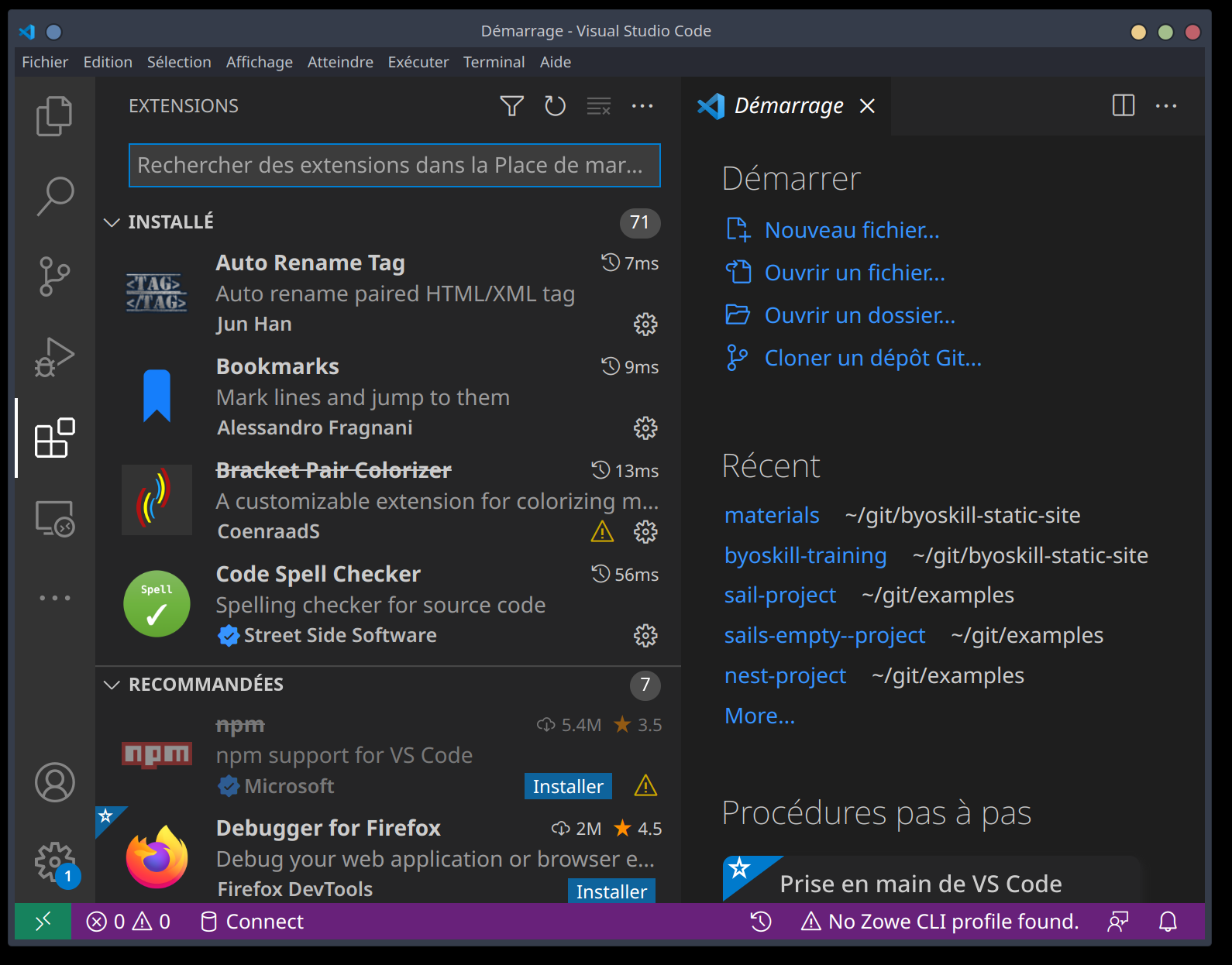Close the Démarrage tab
The image size is (1232, 965).
tap(867, 106)
